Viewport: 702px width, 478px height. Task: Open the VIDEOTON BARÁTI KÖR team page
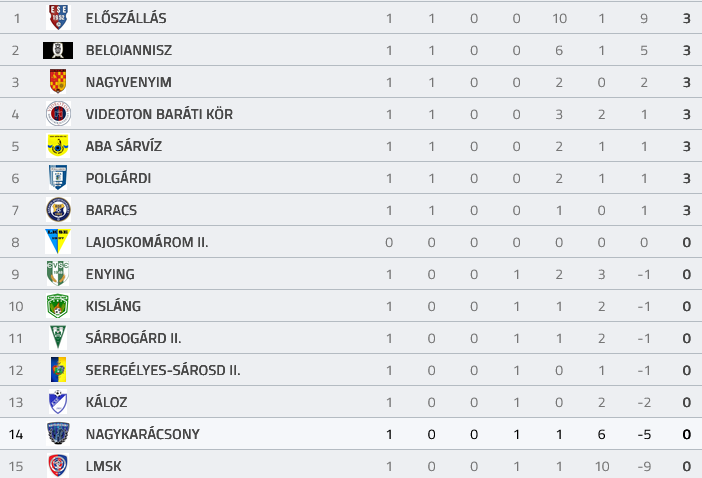point(159,114)
